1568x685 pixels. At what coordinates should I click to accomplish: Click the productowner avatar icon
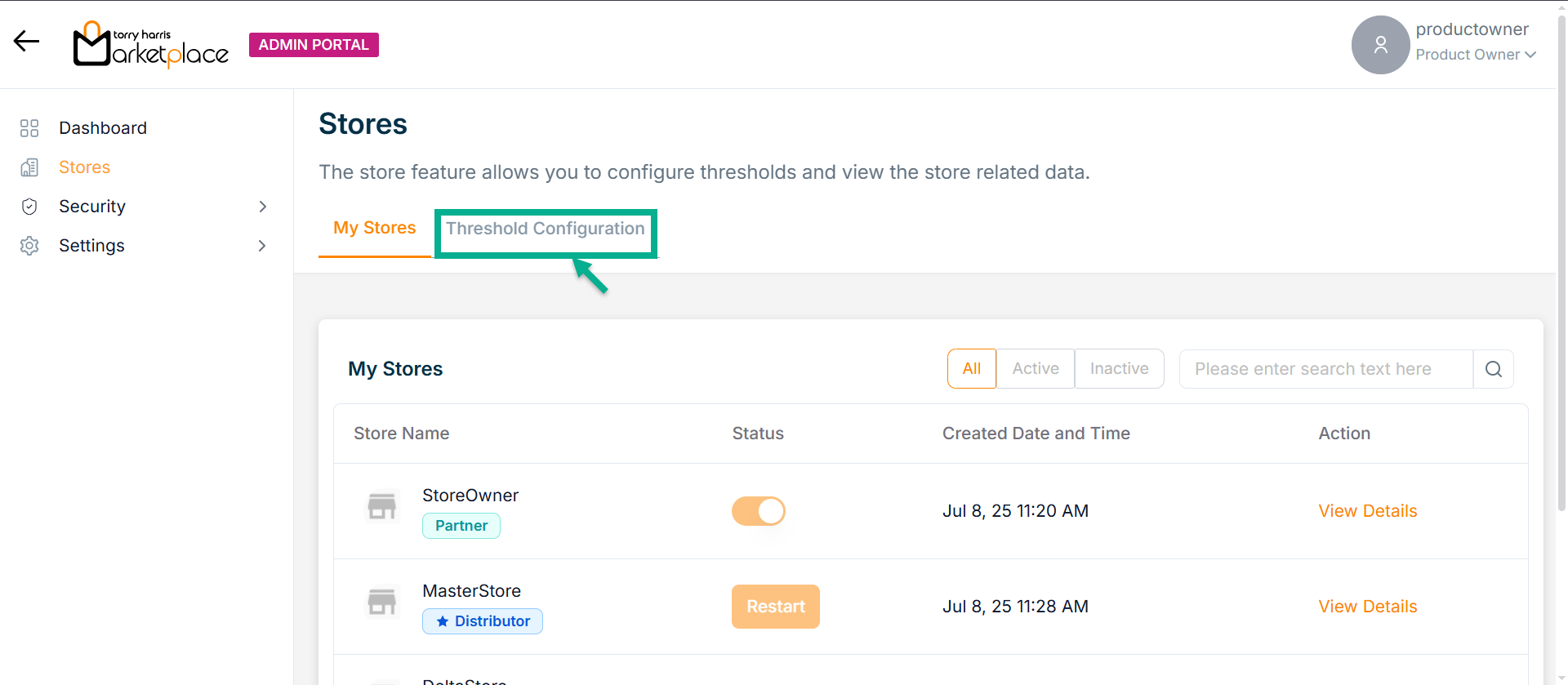tap(1380, 45)
